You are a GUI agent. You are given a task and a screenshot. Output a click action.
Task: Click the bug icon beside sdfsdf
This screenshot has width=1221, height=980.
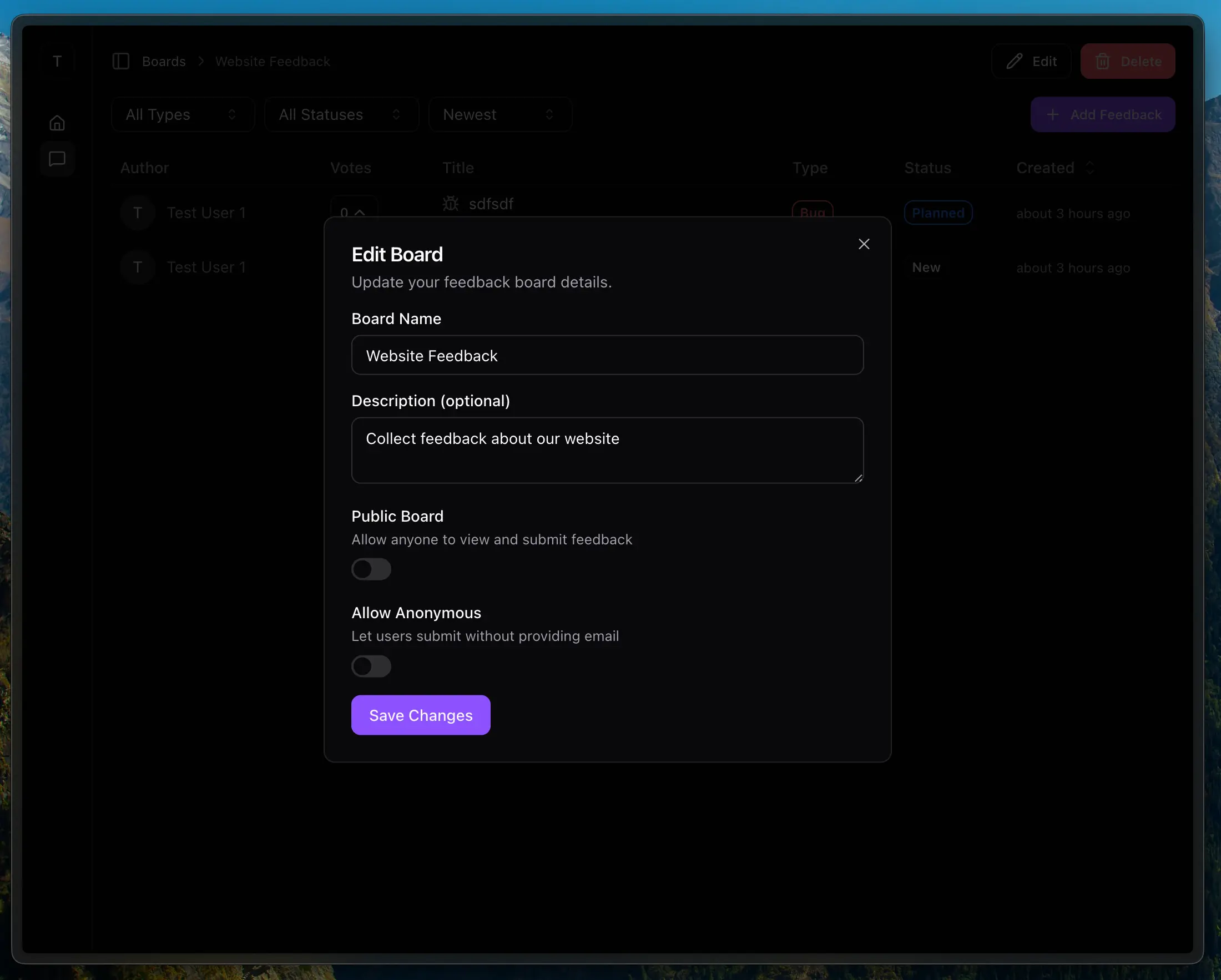451,203
